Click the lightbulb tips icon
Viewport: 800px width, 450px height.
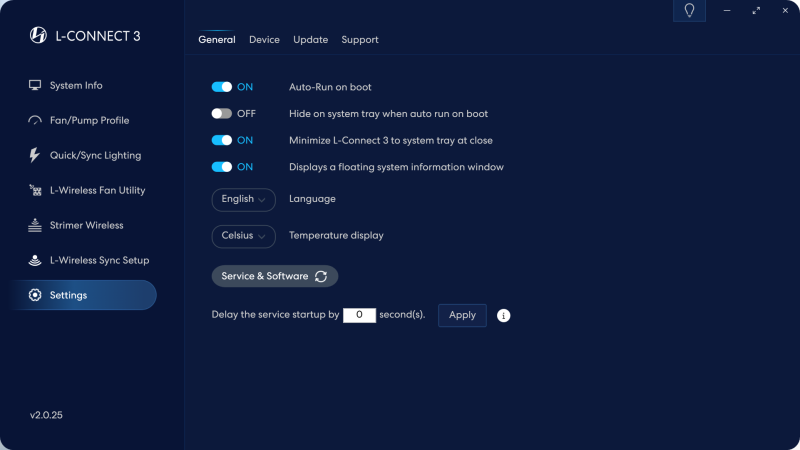point(689,10)
